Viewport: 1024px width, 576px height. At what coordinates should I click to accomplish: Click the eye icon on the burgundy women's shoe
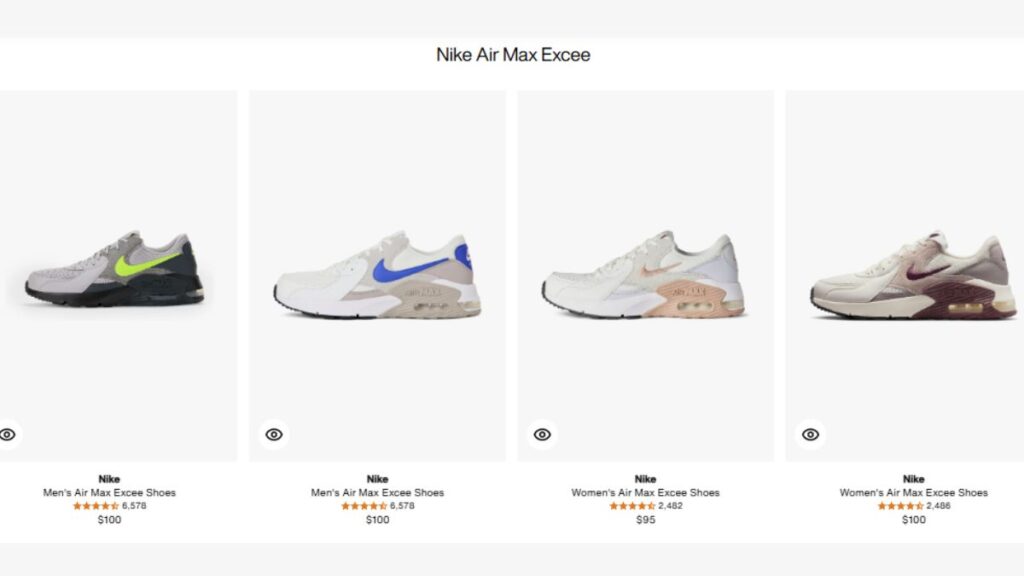[x=810, y=434]
